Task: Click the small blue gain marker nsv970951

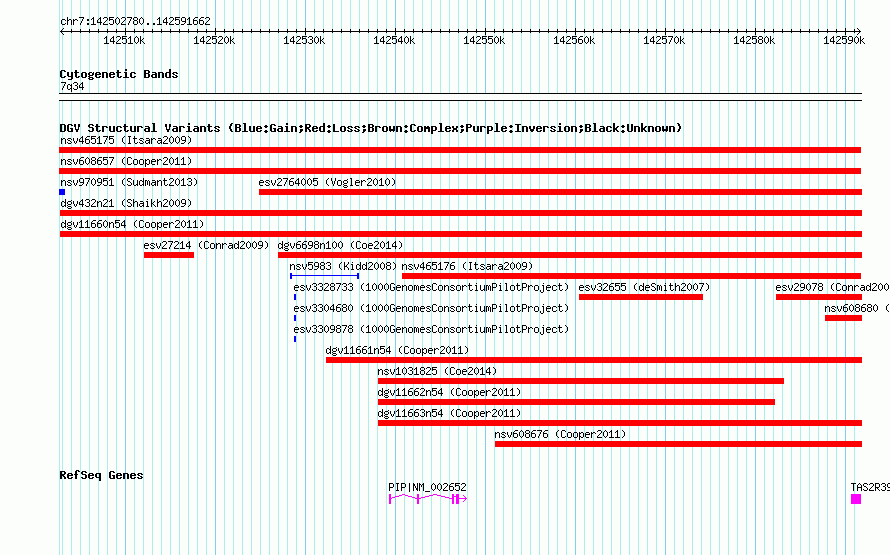Action: coord(62,192)
